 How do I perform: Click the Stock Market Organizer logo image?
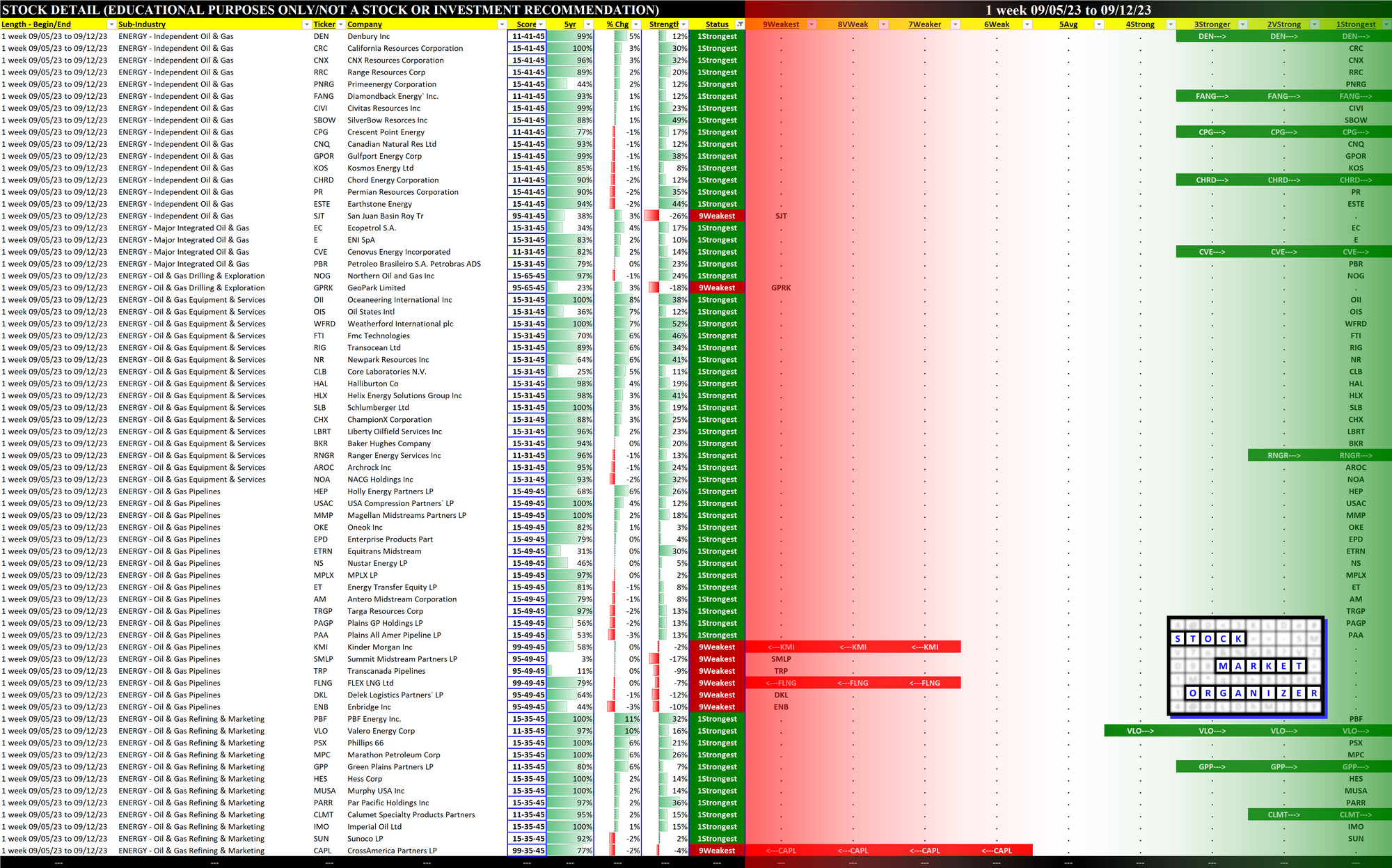pyautogui.click(x=1245, y=666)
